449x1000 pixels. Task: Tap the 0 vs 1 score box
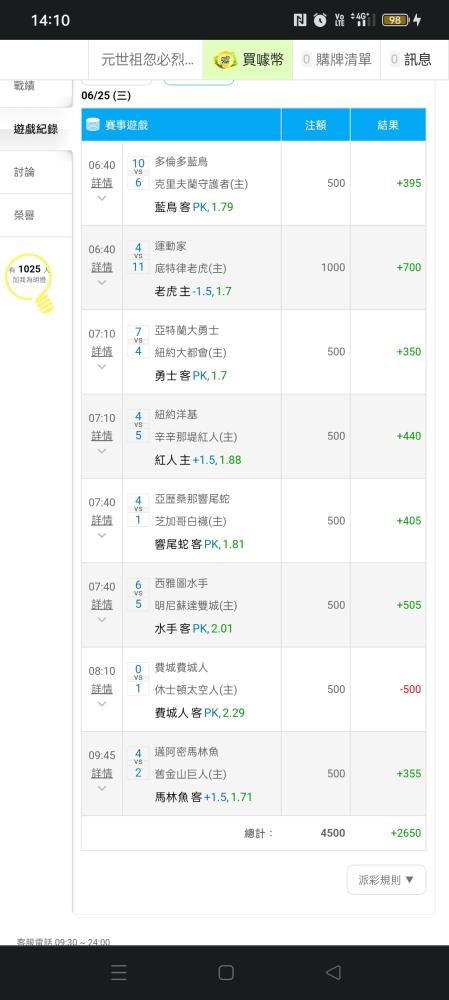click(138, 679)
